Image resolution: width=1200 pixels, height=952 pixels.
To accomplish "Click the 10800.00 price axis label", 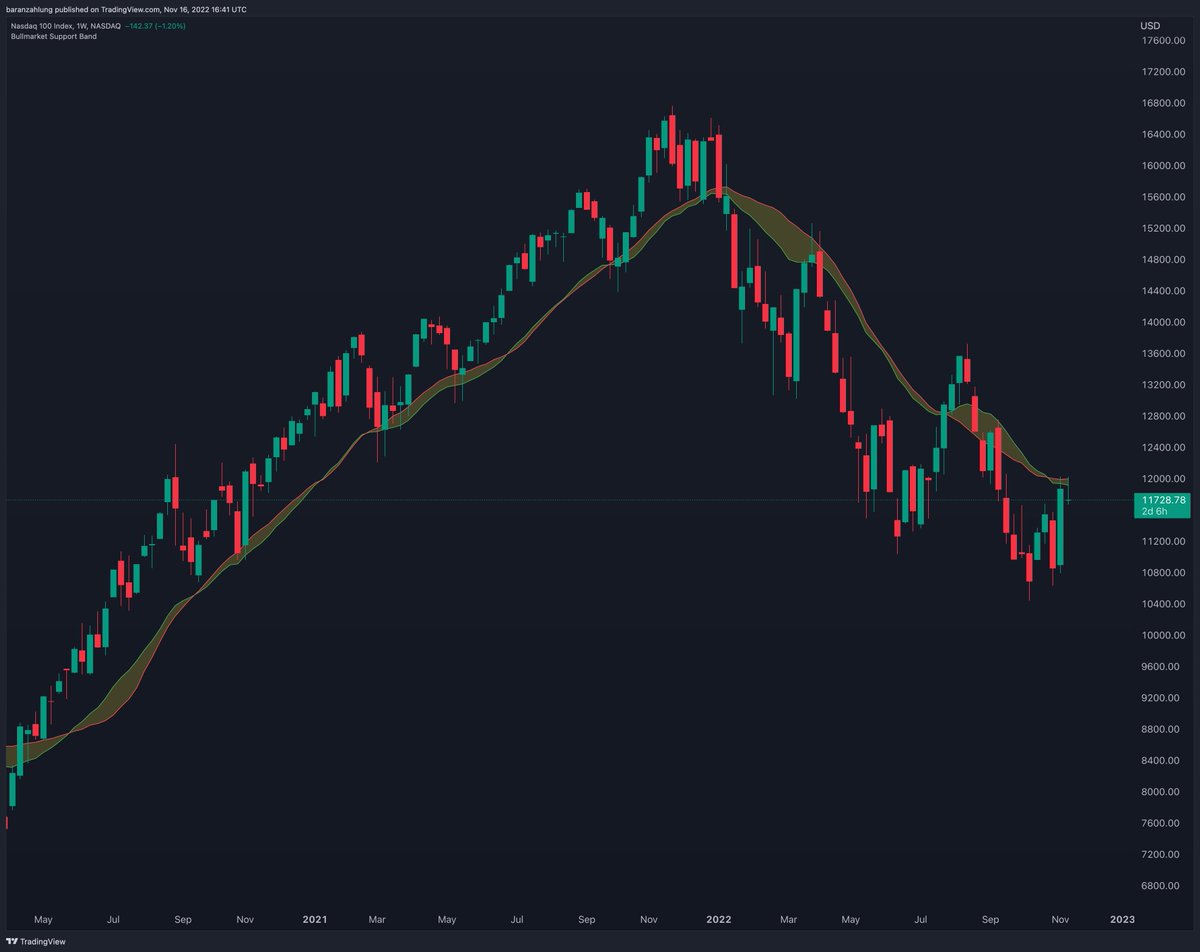I will (x=1165, y=573).
